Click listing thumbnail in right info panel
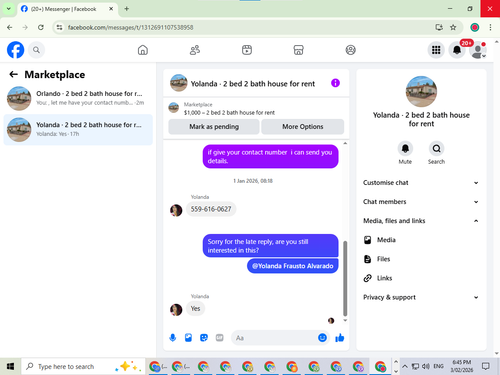 pos(421,92)
